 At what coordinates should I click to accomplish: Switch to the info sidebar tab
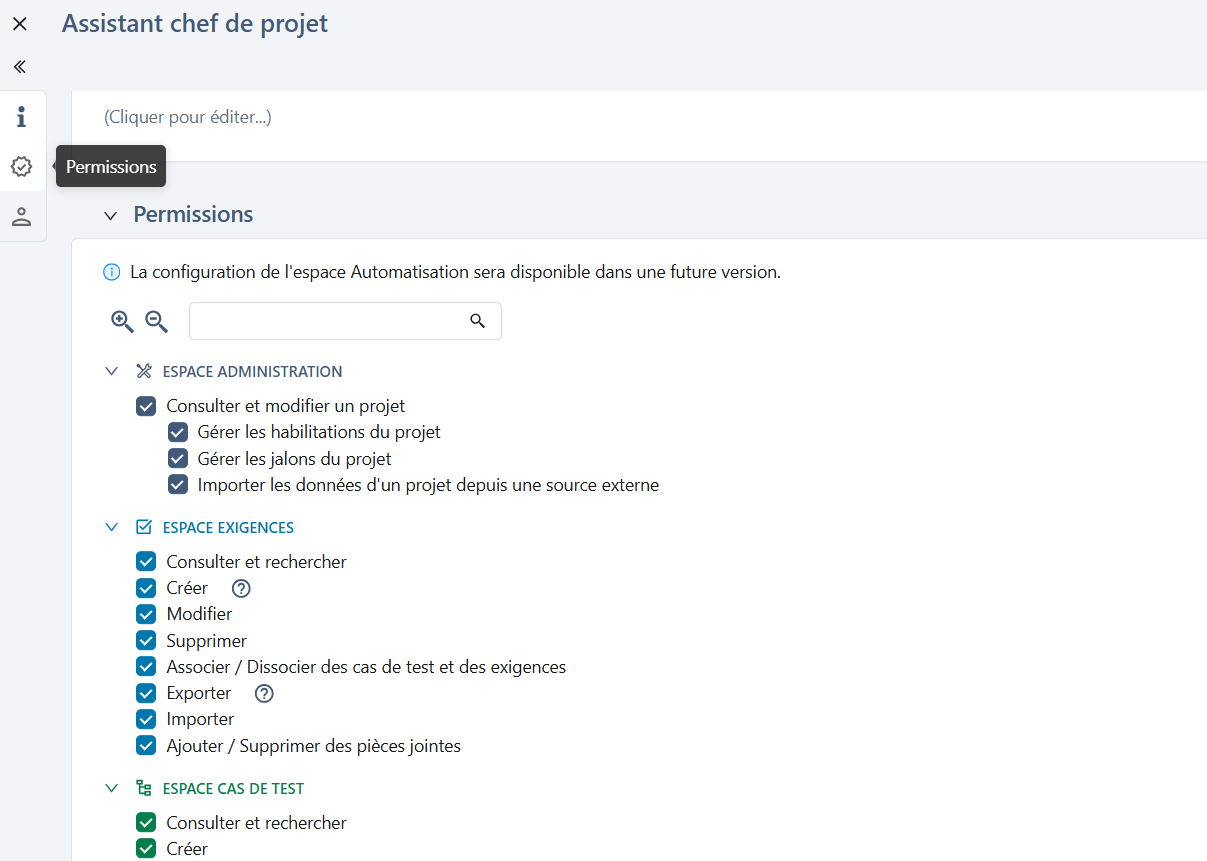[21, 117]
